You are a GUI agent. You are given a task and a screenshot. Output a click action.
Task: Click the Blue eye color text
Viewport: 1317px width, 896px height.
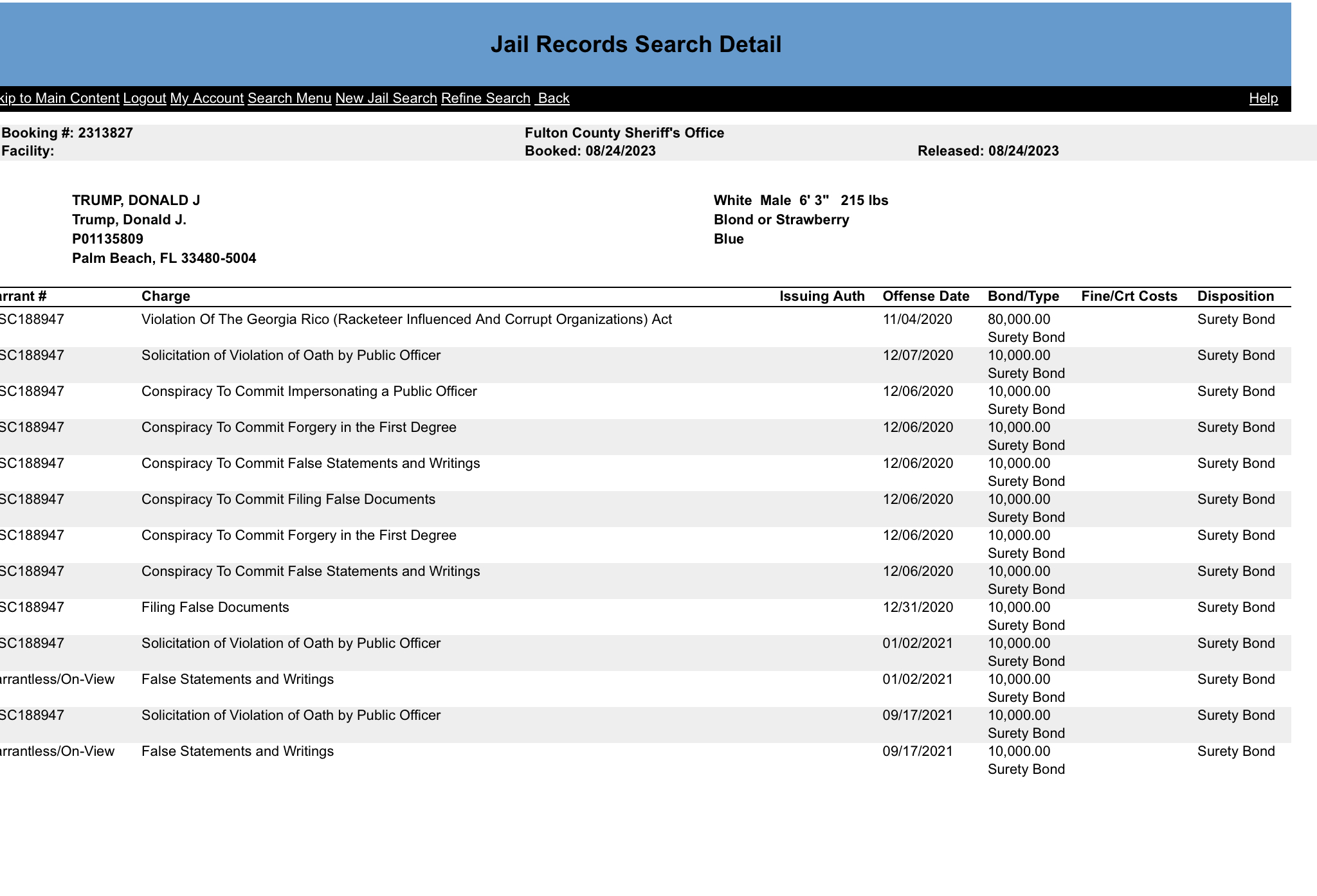point(729,239)
